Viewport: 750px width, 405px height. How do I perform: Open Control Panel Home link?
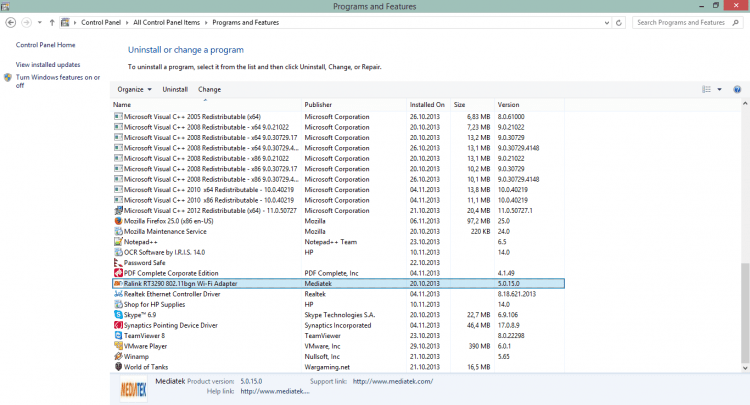pos(45,45)
